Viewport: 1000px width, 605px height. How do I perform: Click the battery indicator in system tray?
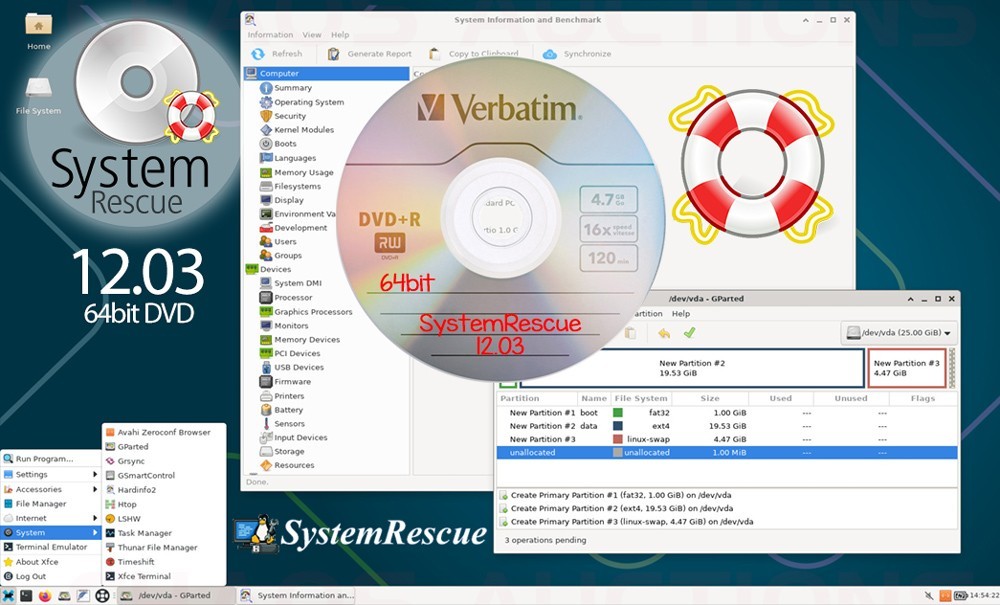(x=960, y=596)
